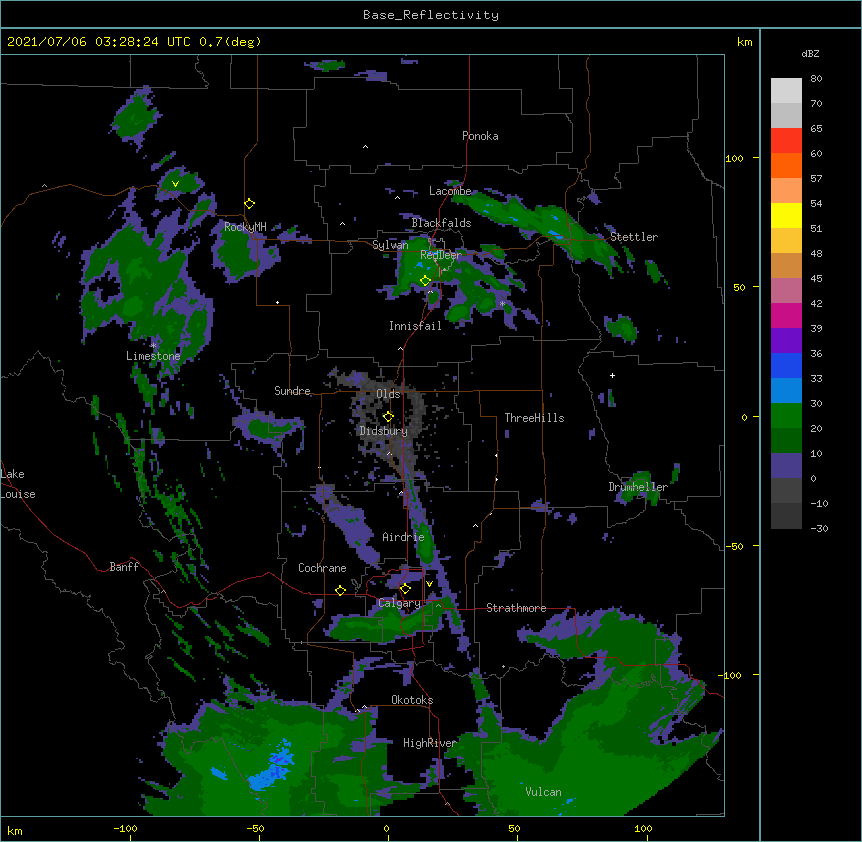Click the Blackfalds city label
The image size is (862, 842).
441,223
